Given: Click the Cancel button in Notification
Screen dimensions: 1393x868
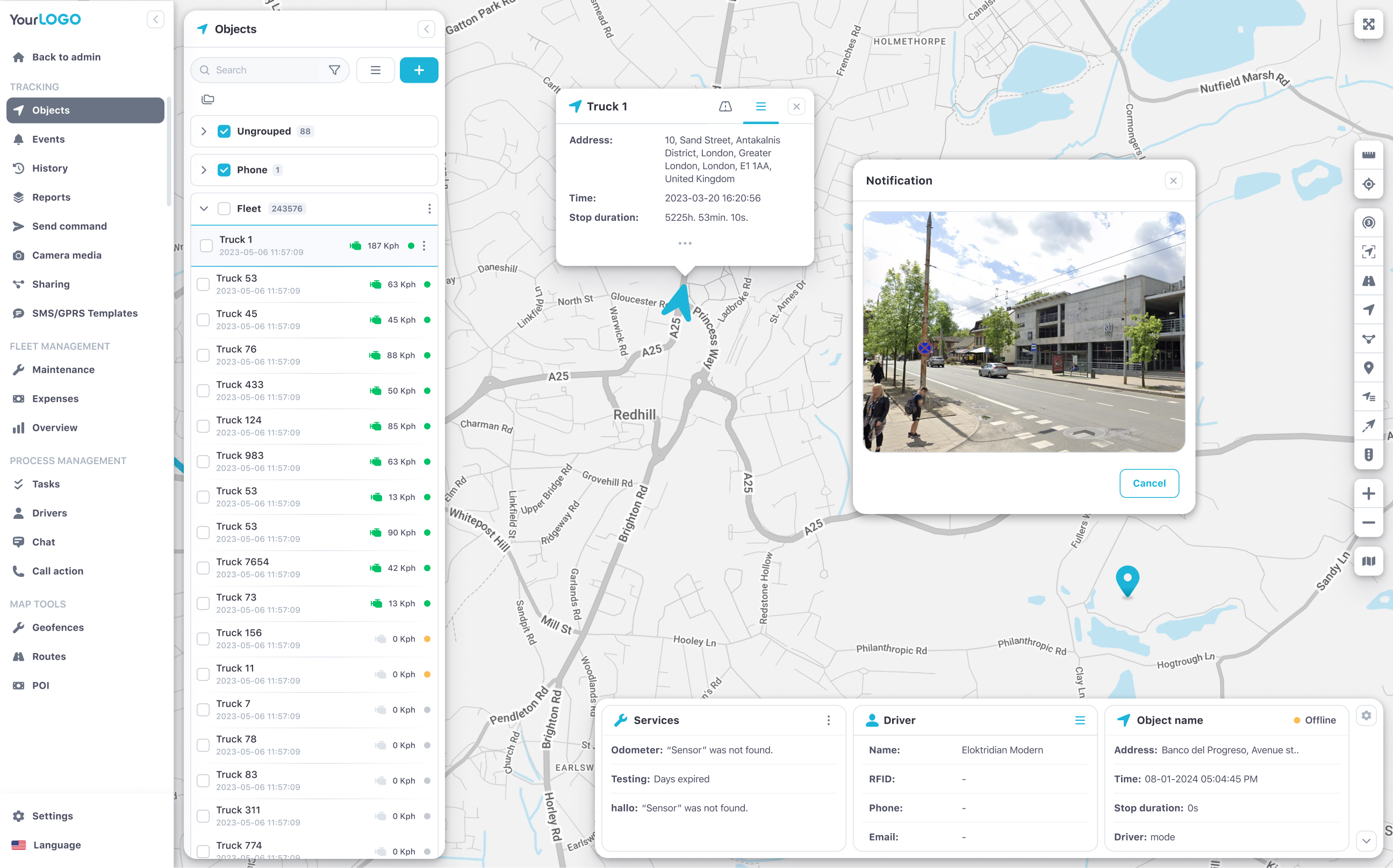Looking at the screenshot, I should tap(1149, 483).
